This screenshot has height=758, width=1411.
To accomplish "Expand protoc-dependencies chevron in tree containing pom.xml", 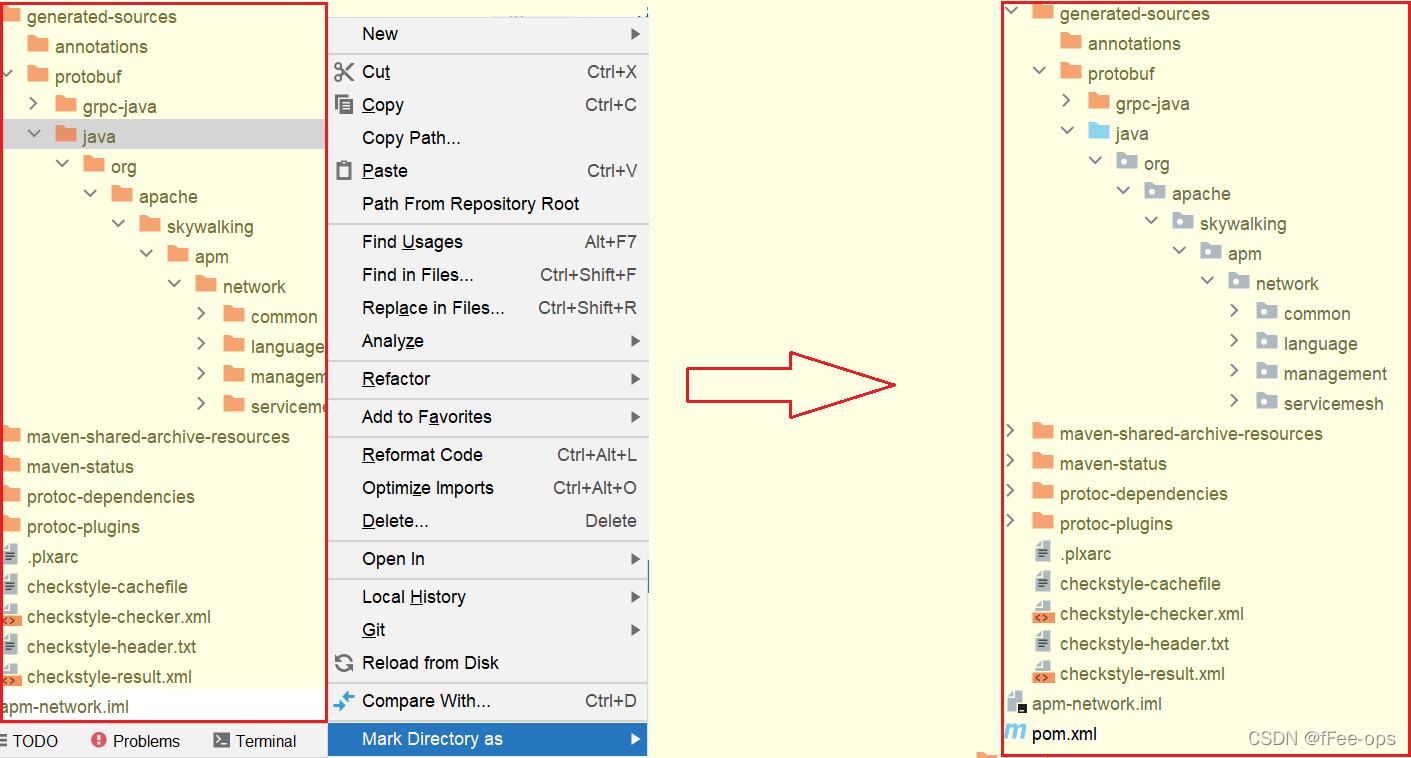I will [x=1011, y=491].
